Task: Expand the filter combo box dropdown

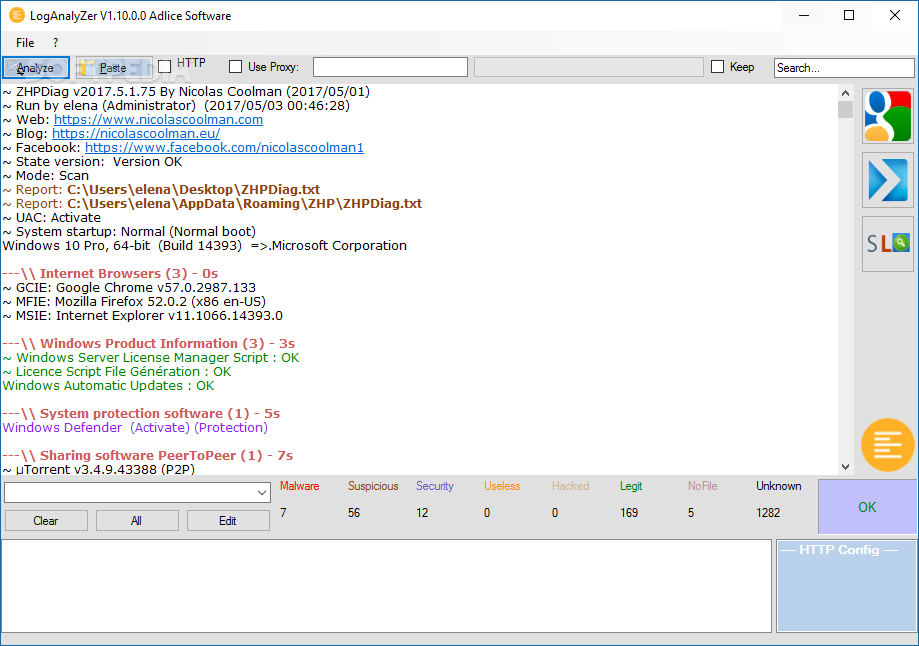Action: 262,493
